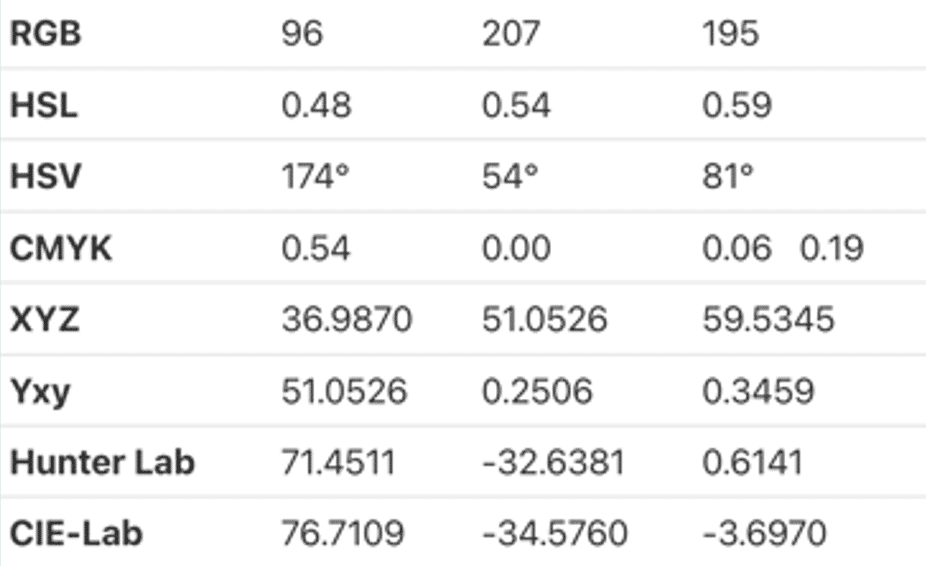Select the Hunter Lab value -32.6381
The image size is (926, 566).
coord(553,463)
